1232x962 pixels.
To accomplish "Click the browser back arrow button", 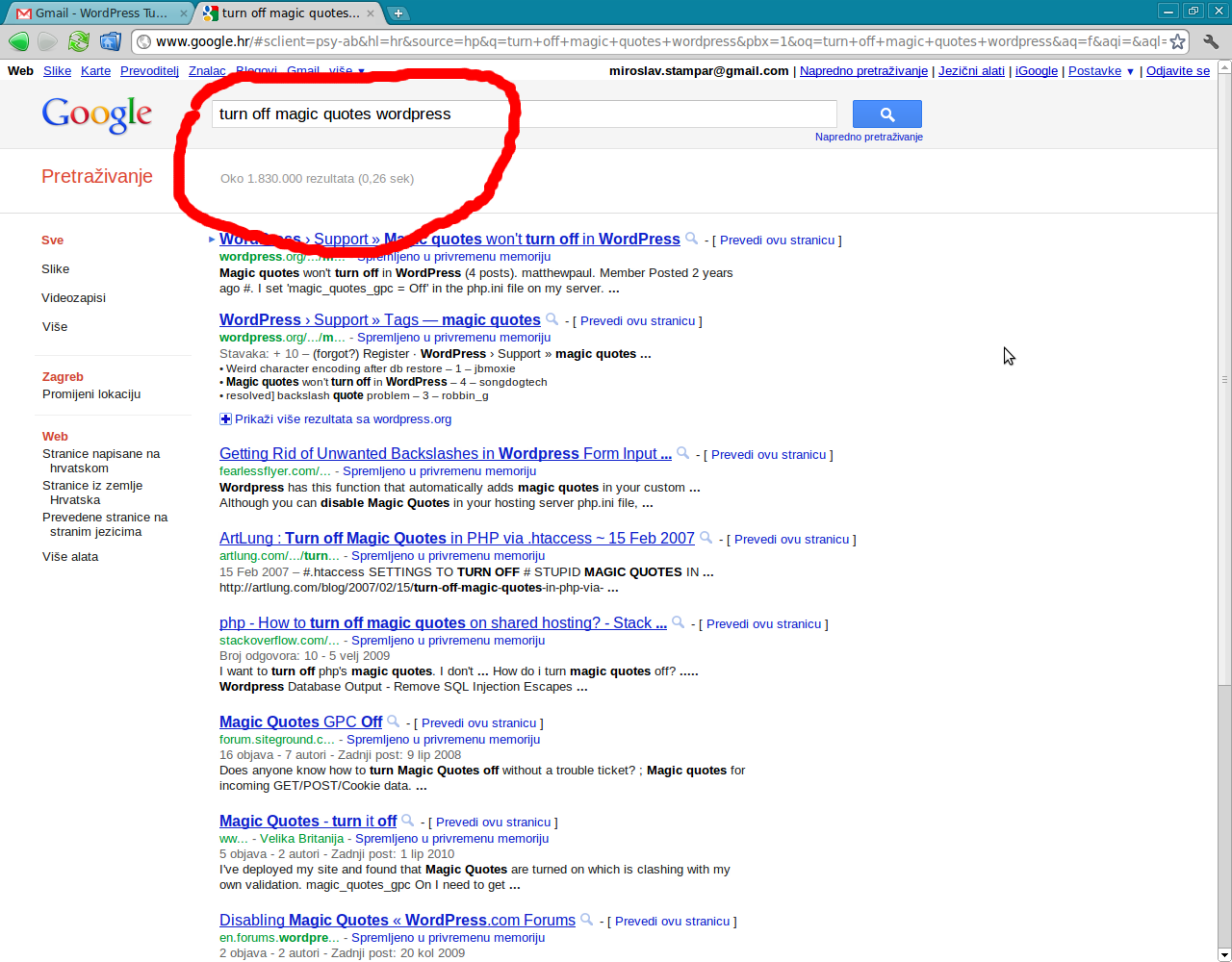I will (18, 41).
